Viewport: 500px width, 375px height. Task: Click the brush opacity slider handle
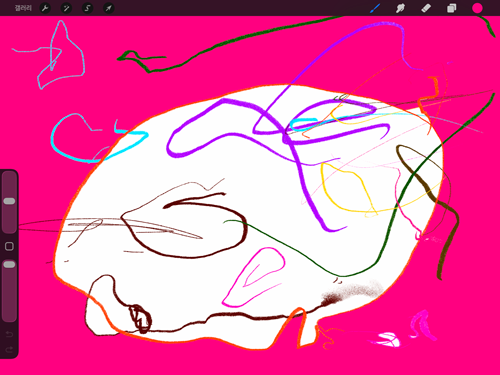coord(9,264)
